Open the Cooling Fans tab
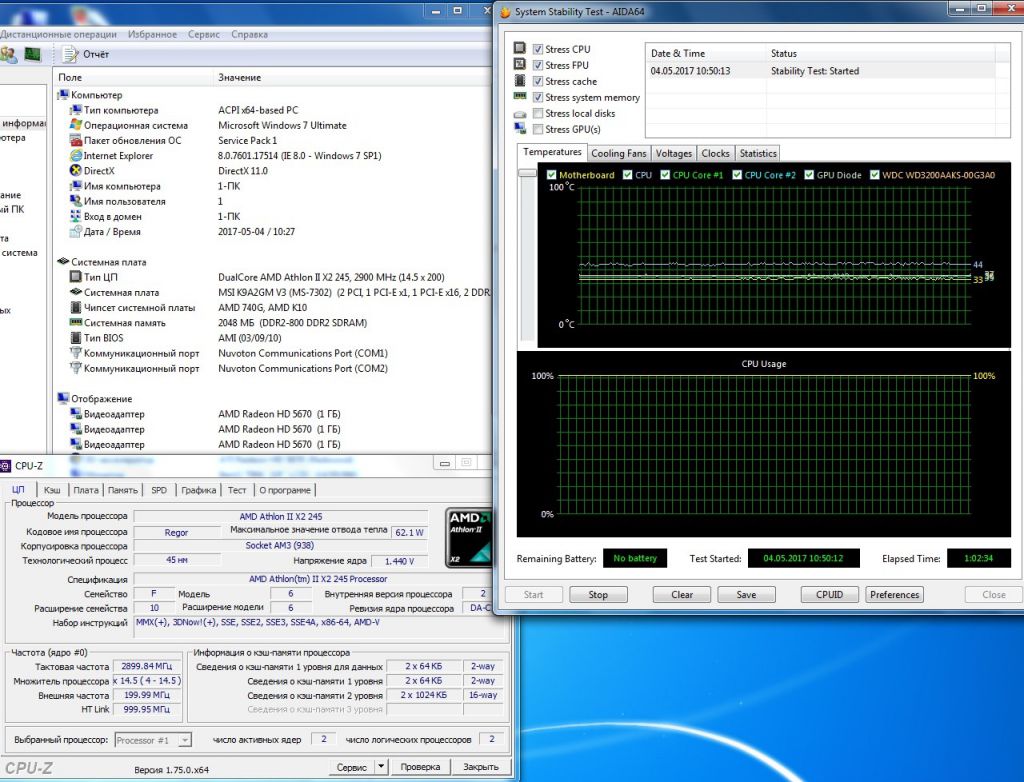This screenshot has height=782, width=1024. [x=618, y=154]
